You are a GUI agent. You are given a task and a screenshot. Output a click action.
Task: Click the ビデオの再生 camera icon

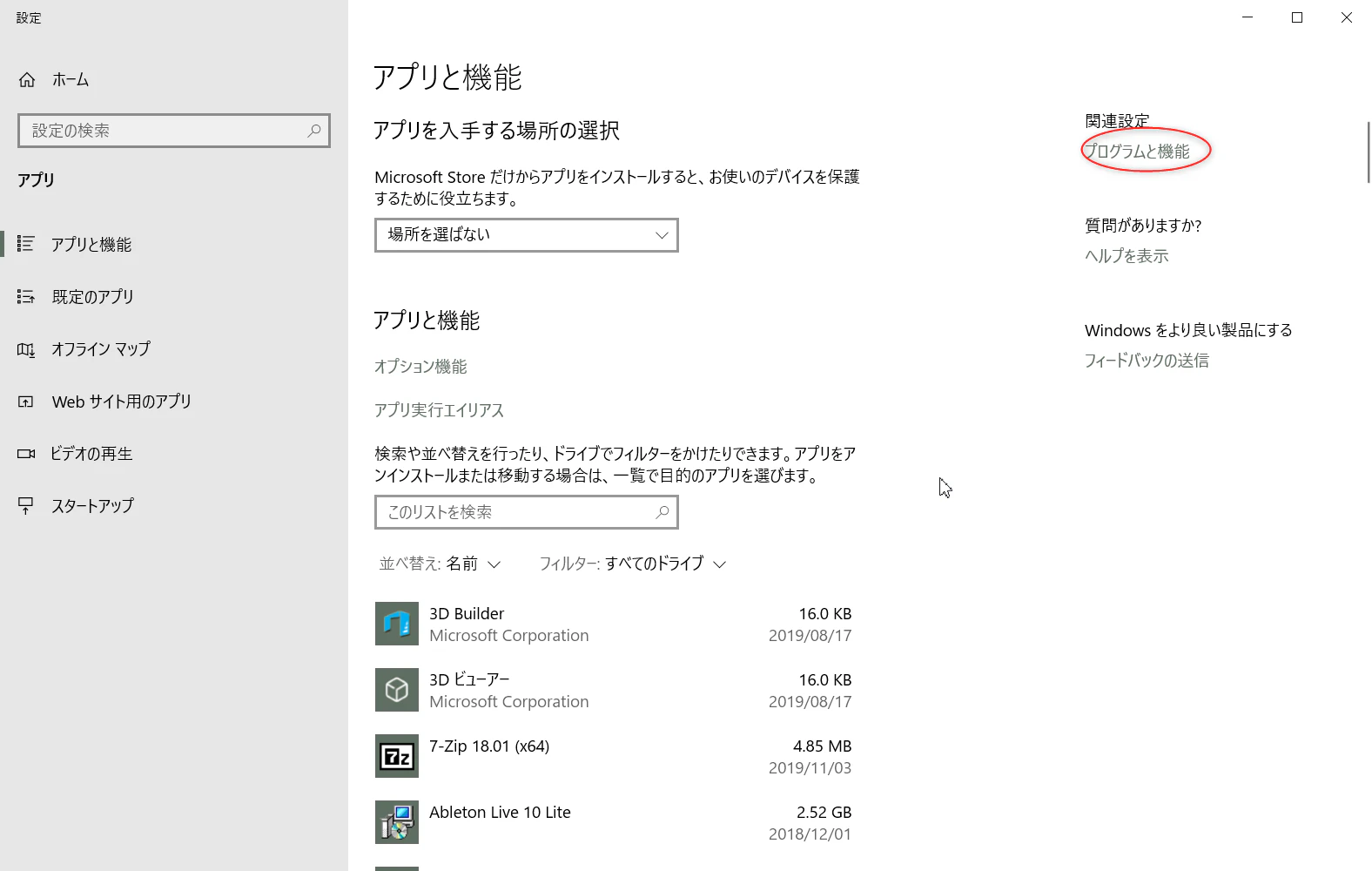coord(26,454)
